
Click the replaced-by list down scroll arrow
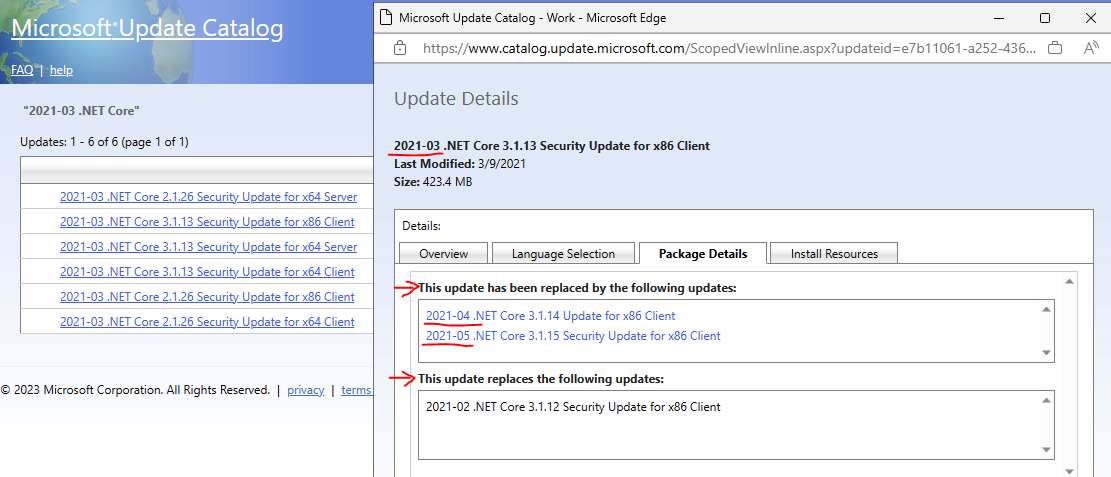1045,352
